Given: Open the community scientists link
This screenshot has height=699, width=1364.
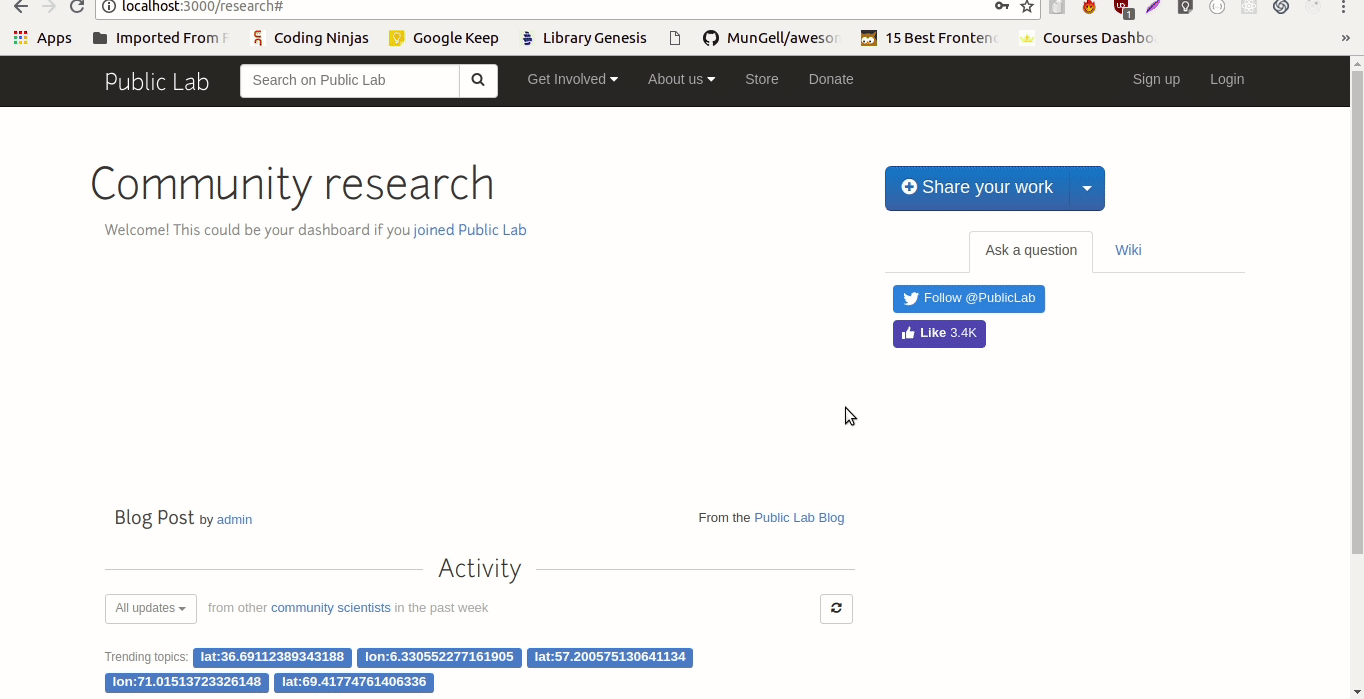Looking at the screenshot, I should point(331,608).
